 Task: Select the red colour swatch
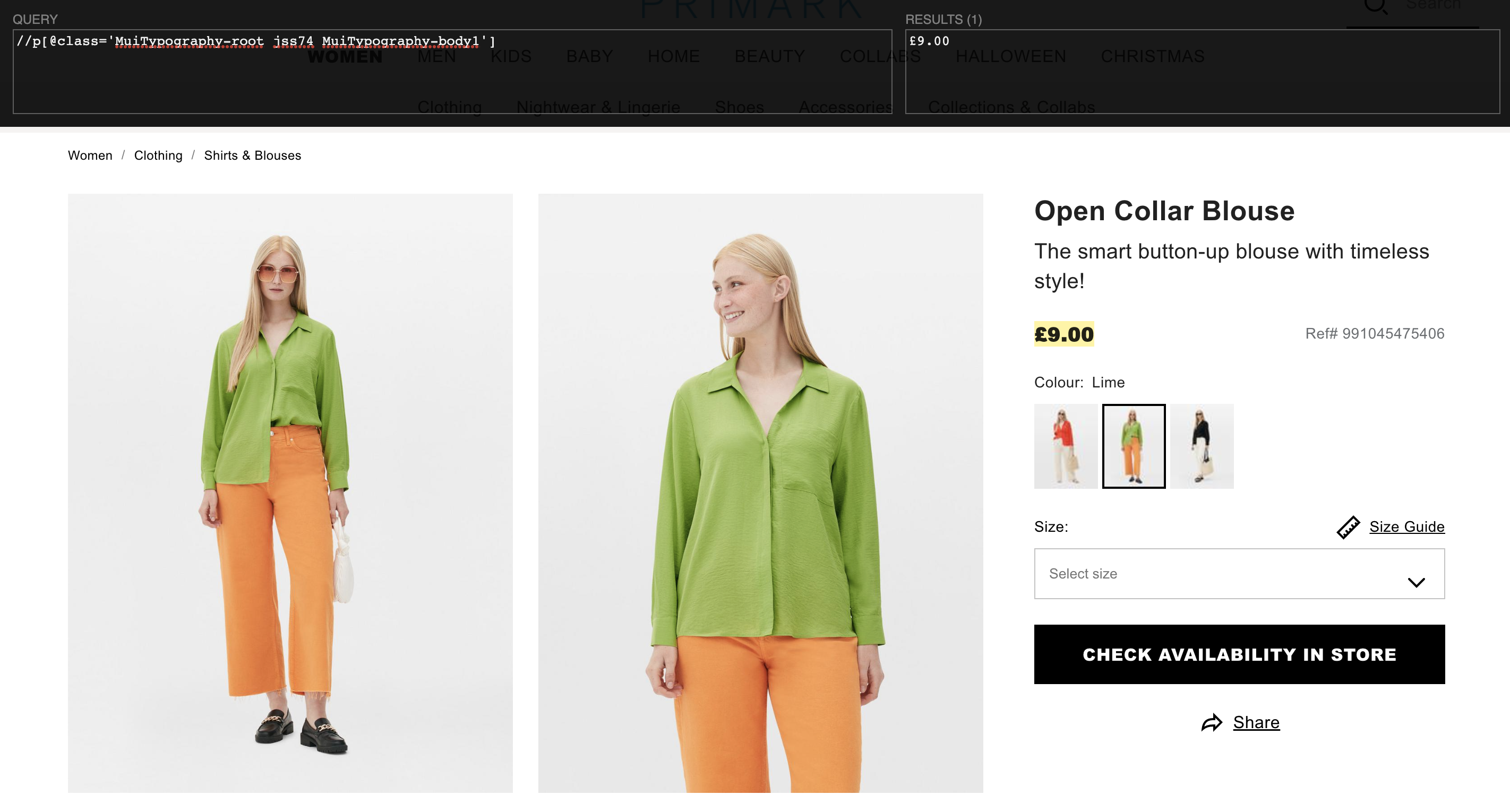click(x=1063, y=445)
